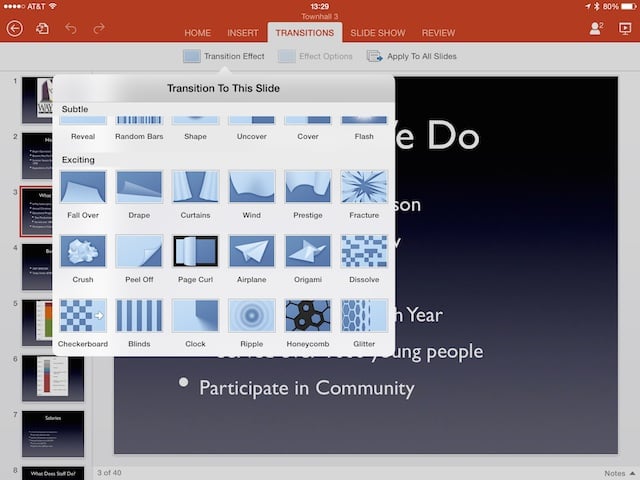Select the Cover transition
Screen dimensions: 640x480
pyautogui.click(x=308, y=129)
